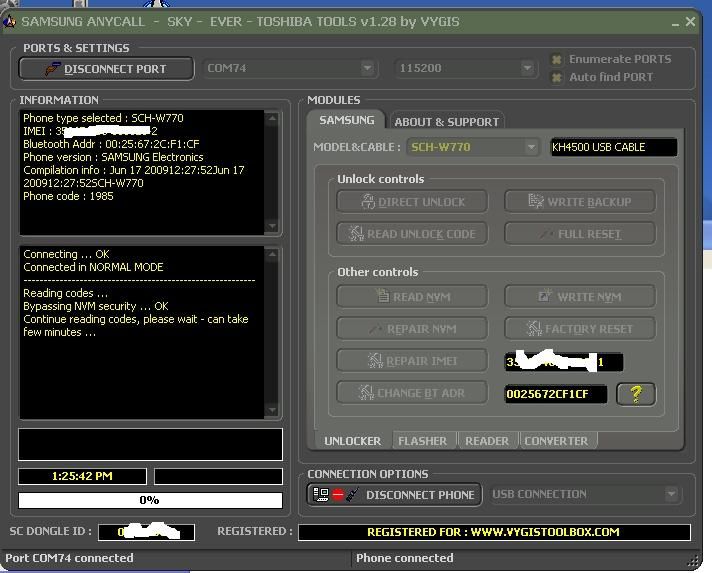Select the READER bottom tab

[487, 441]
